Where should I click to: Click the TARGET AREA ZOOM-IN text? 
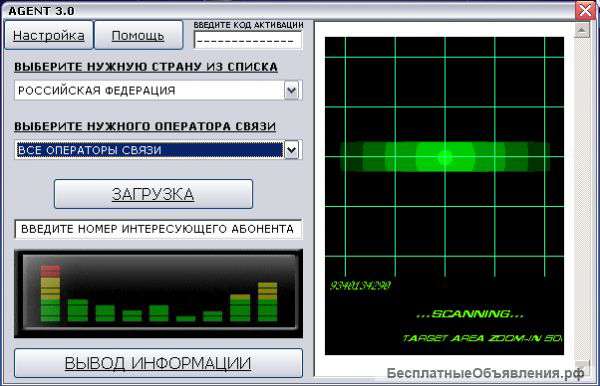tap(482, 338)
